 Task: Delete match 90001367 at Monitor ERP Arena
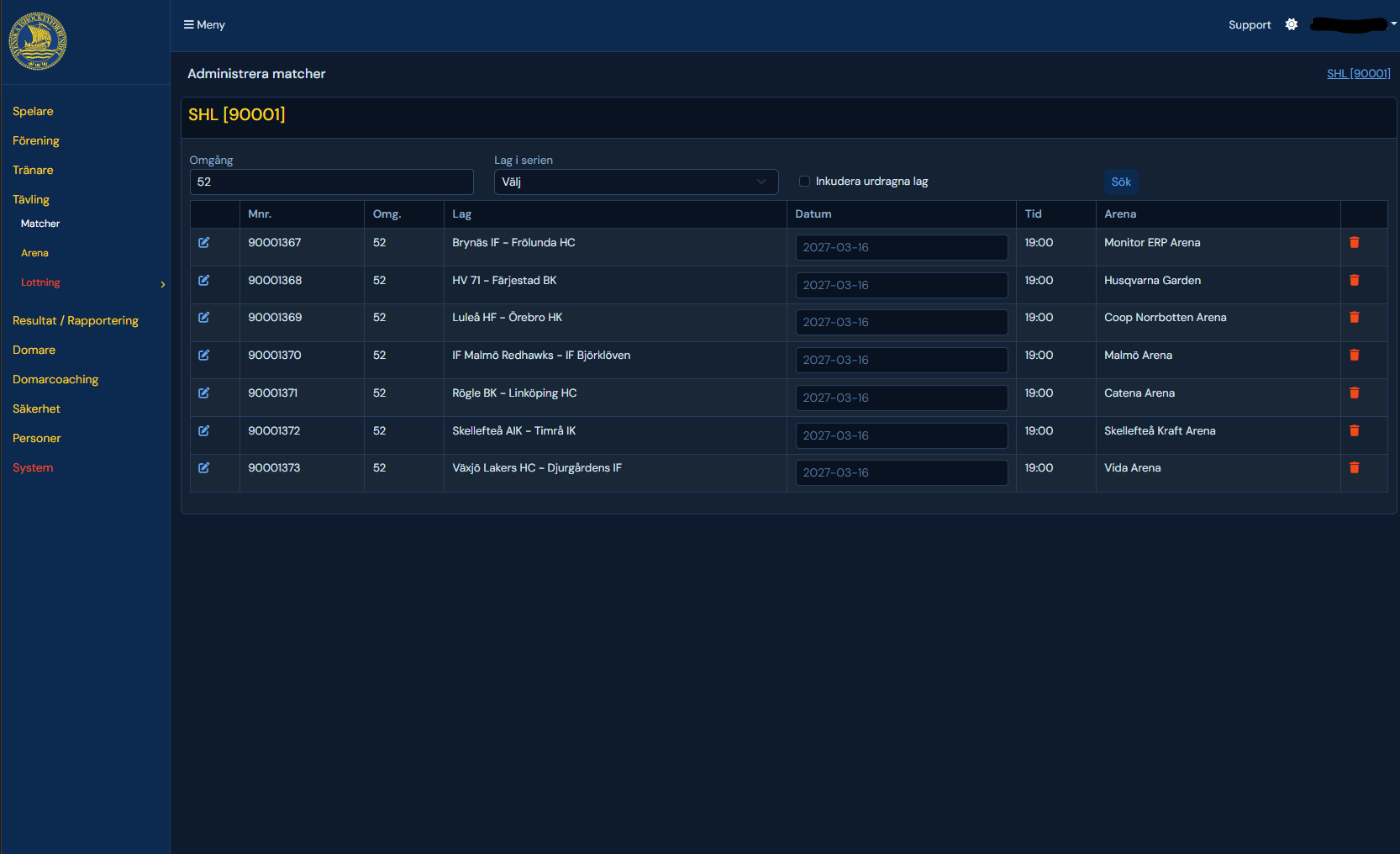tap(1354, 242)
